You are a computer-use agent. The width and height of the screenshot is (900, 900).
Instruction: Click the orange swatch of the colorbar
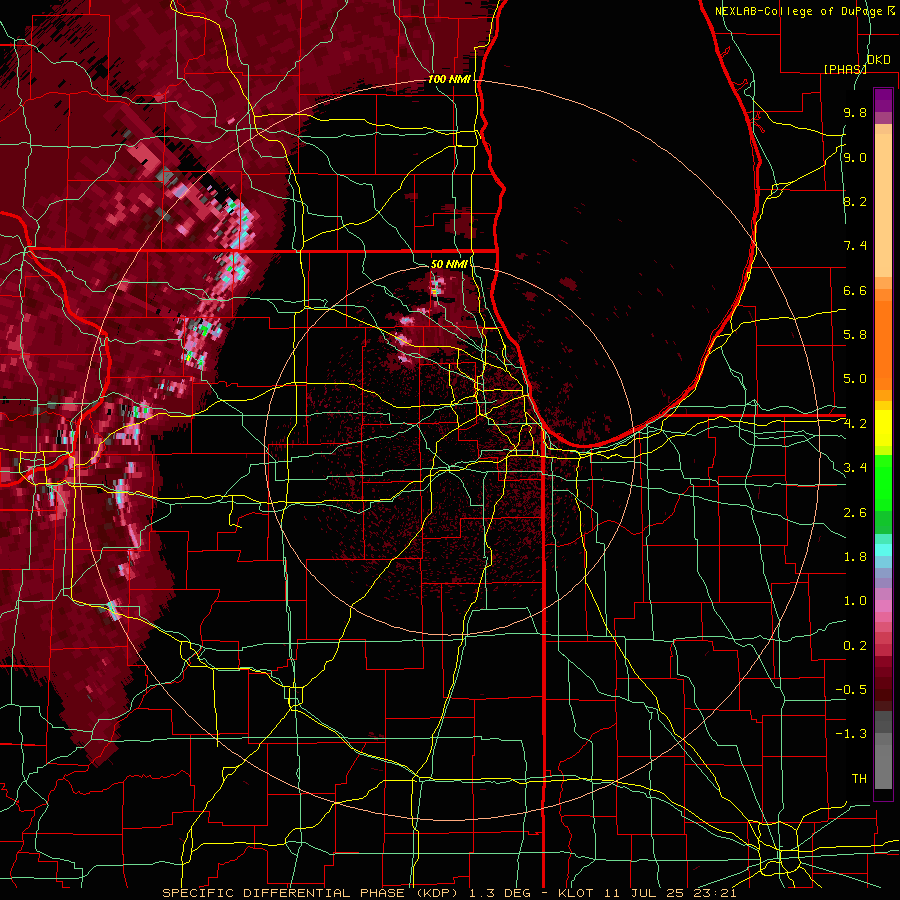[883, 344]
